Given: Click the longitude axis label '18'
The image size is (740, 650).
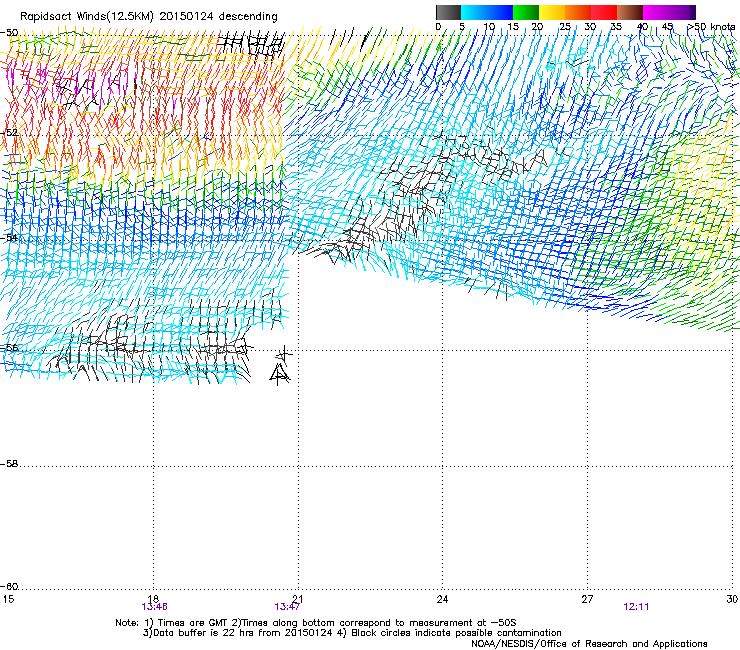Looking at the screenshot, I should (x=153, y=599).
